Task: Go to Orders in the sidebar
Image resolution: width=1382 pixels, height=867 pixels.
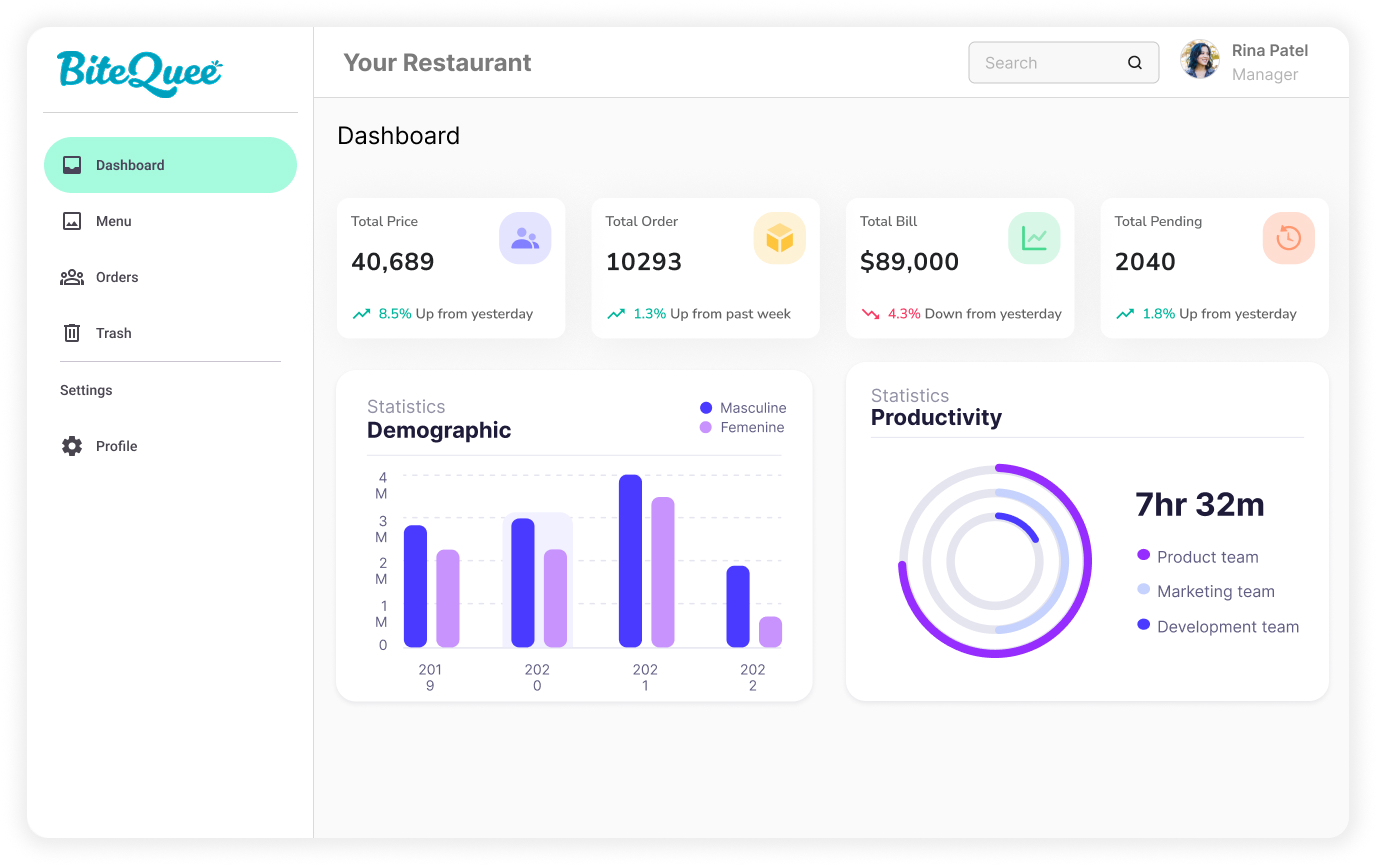Action: coord(170,277)
